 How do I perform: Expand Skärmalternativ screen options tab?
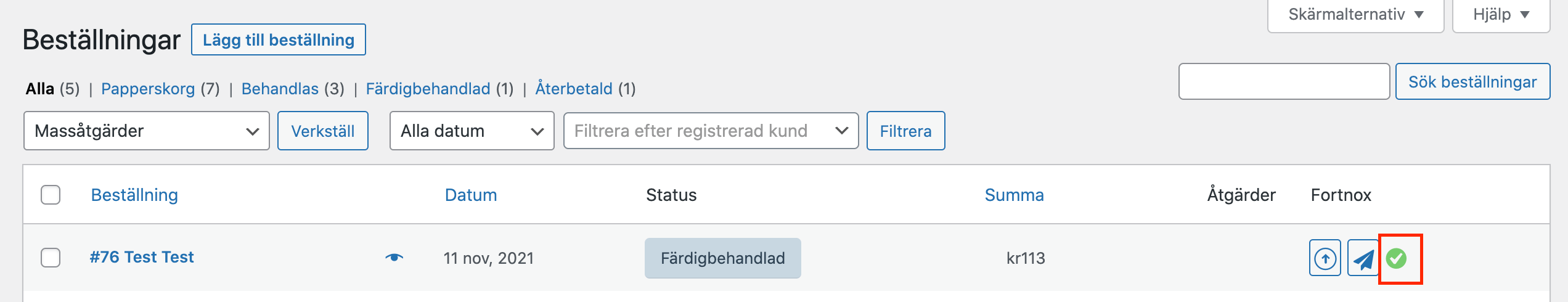(1355, 14)
